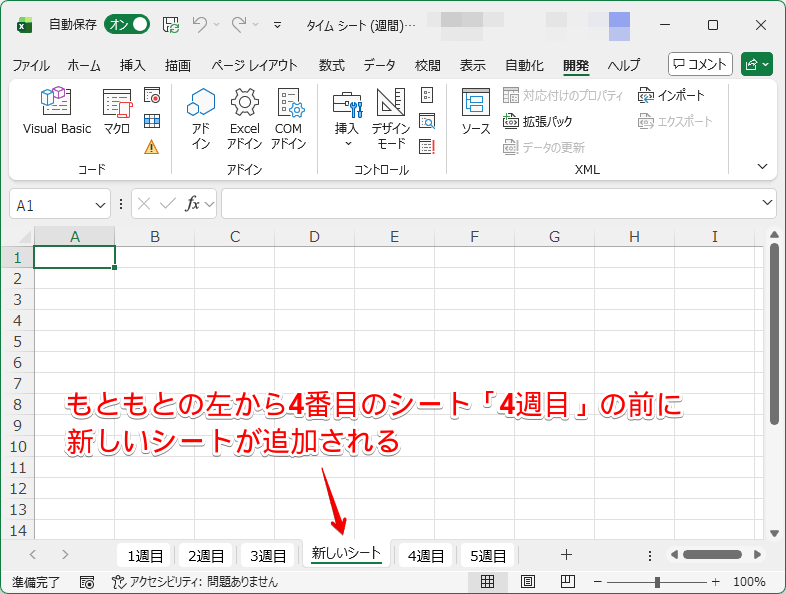This screenshot has width=786, height=594.
Task: Open Excel アドイン manager
Action: click(x=245, y=118)
